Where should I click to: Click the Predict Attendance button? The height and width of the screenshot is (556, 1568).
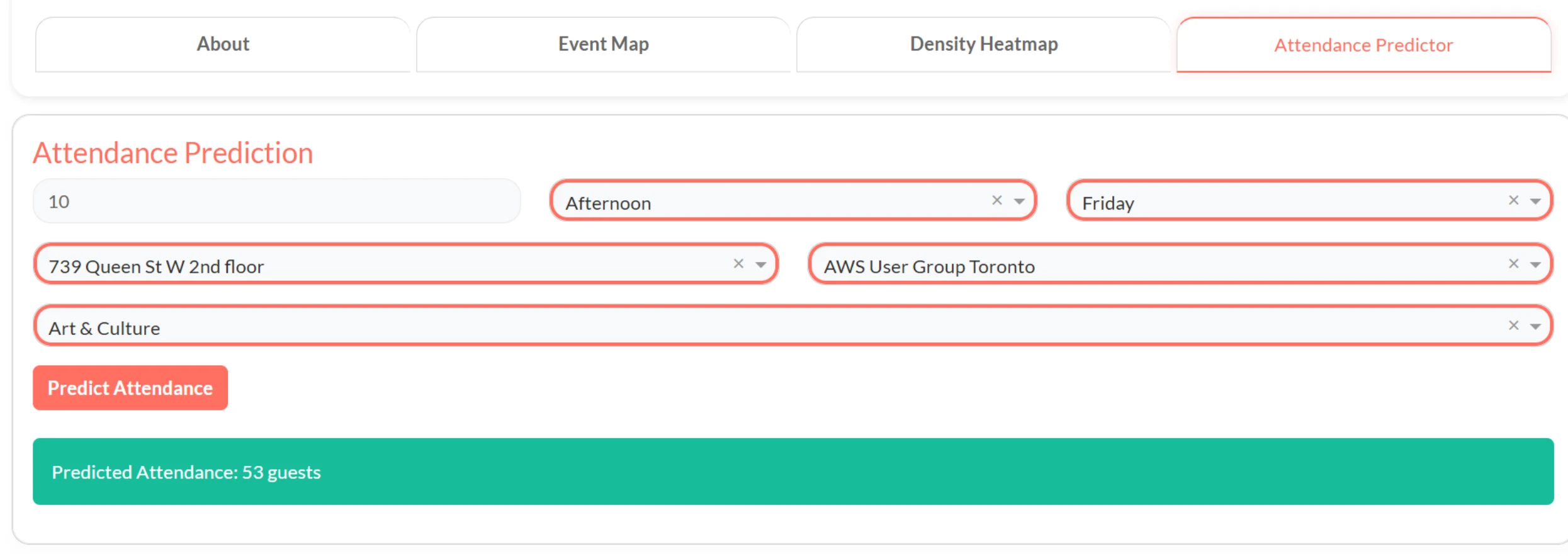[x=130, y=388]
